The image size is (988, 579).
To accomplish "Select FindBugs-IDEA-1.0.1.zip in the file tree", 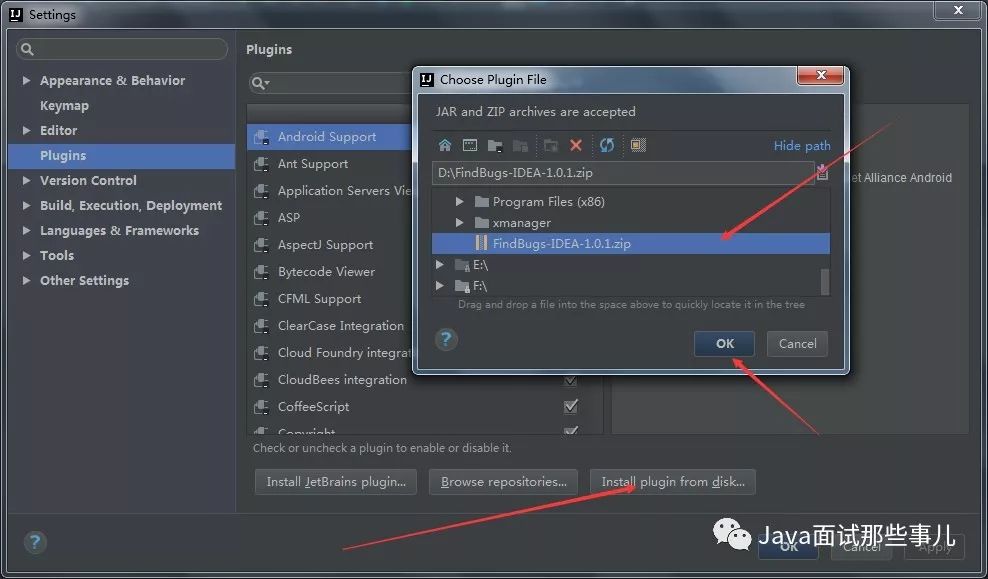I will pos(631,244).
